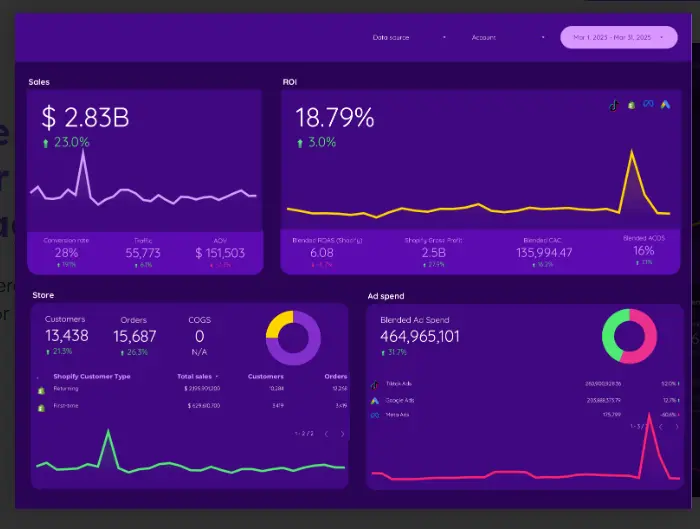Click the yellow ROI line chart spike
The image size is (700, 529).
click(x=632, y=154)
